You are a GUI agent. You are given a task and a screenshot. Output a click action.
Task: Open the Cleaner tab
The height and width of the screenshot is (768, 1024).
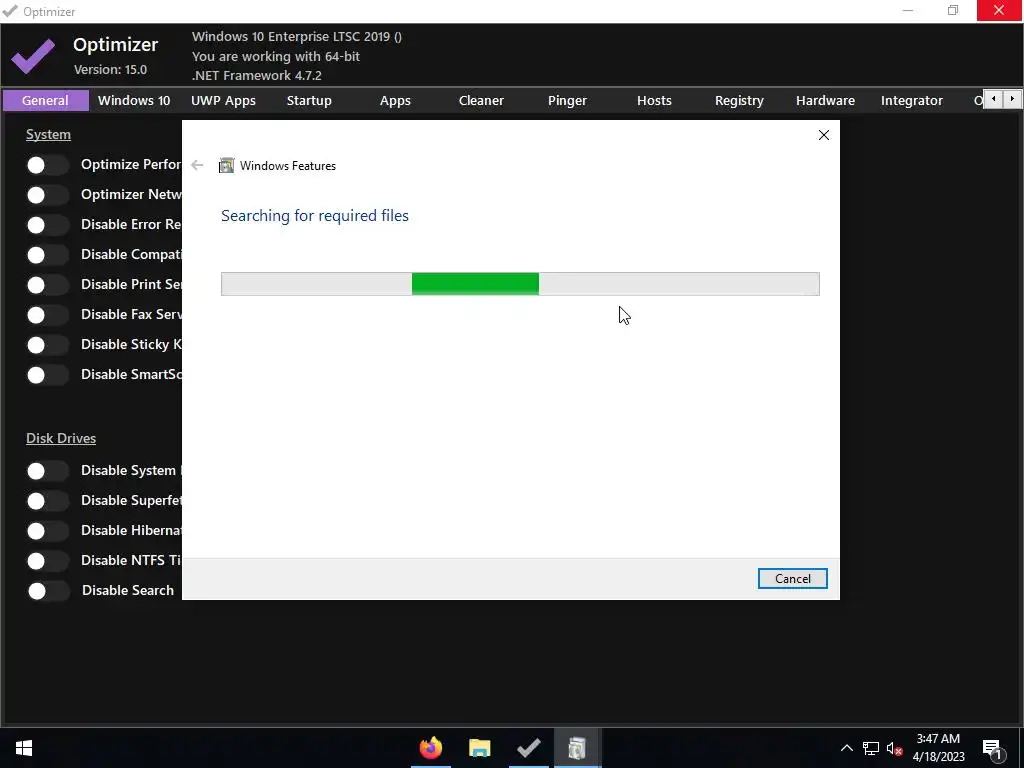(481, 101)
